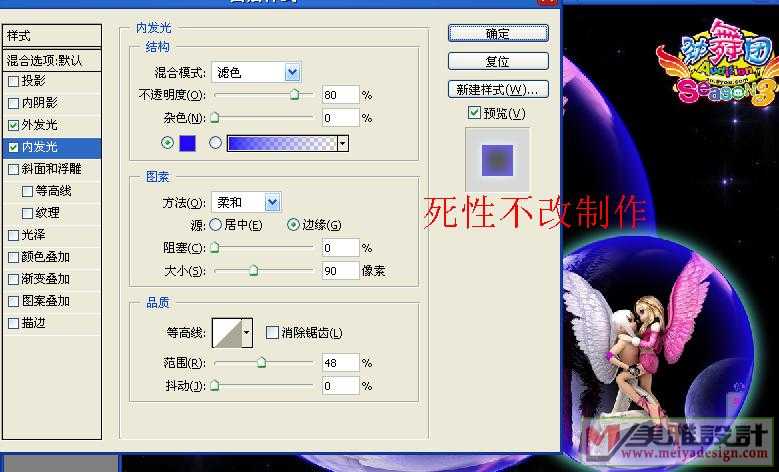Select the 斜面和浮雕 style row label
The height and width of the screenshot is (472, 779).
pos(52,169)
